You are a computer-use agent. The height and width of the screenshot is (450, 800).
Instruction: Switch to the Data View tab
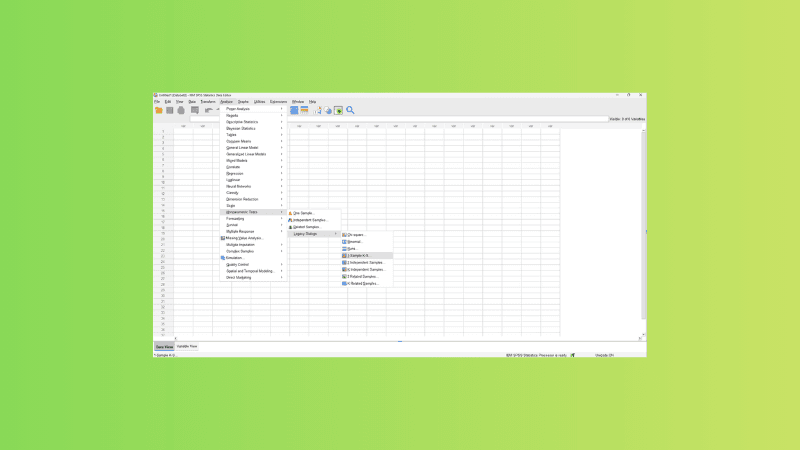164,346
